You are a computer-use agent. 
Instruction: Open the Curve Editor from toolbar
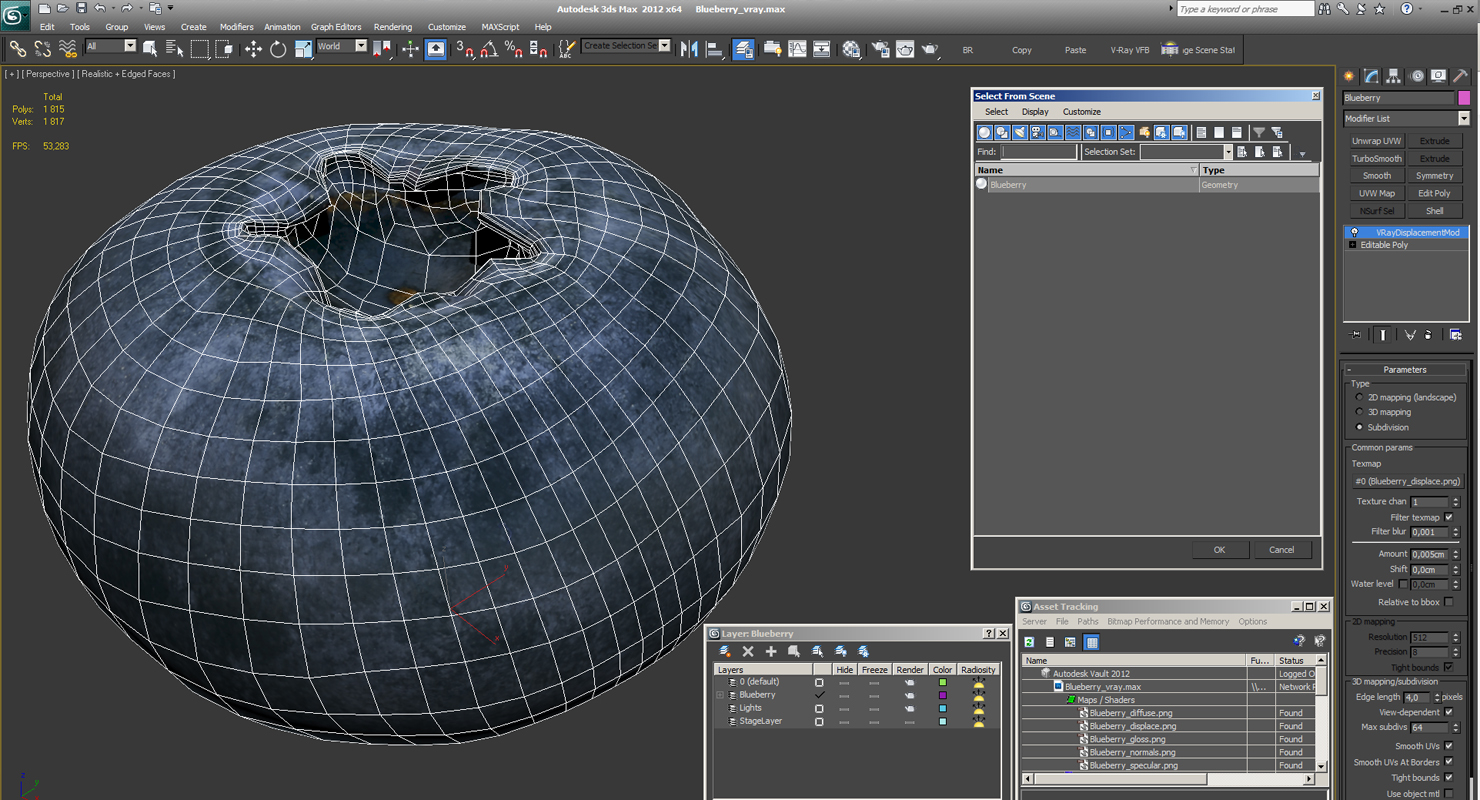click(x=797, y=48)
